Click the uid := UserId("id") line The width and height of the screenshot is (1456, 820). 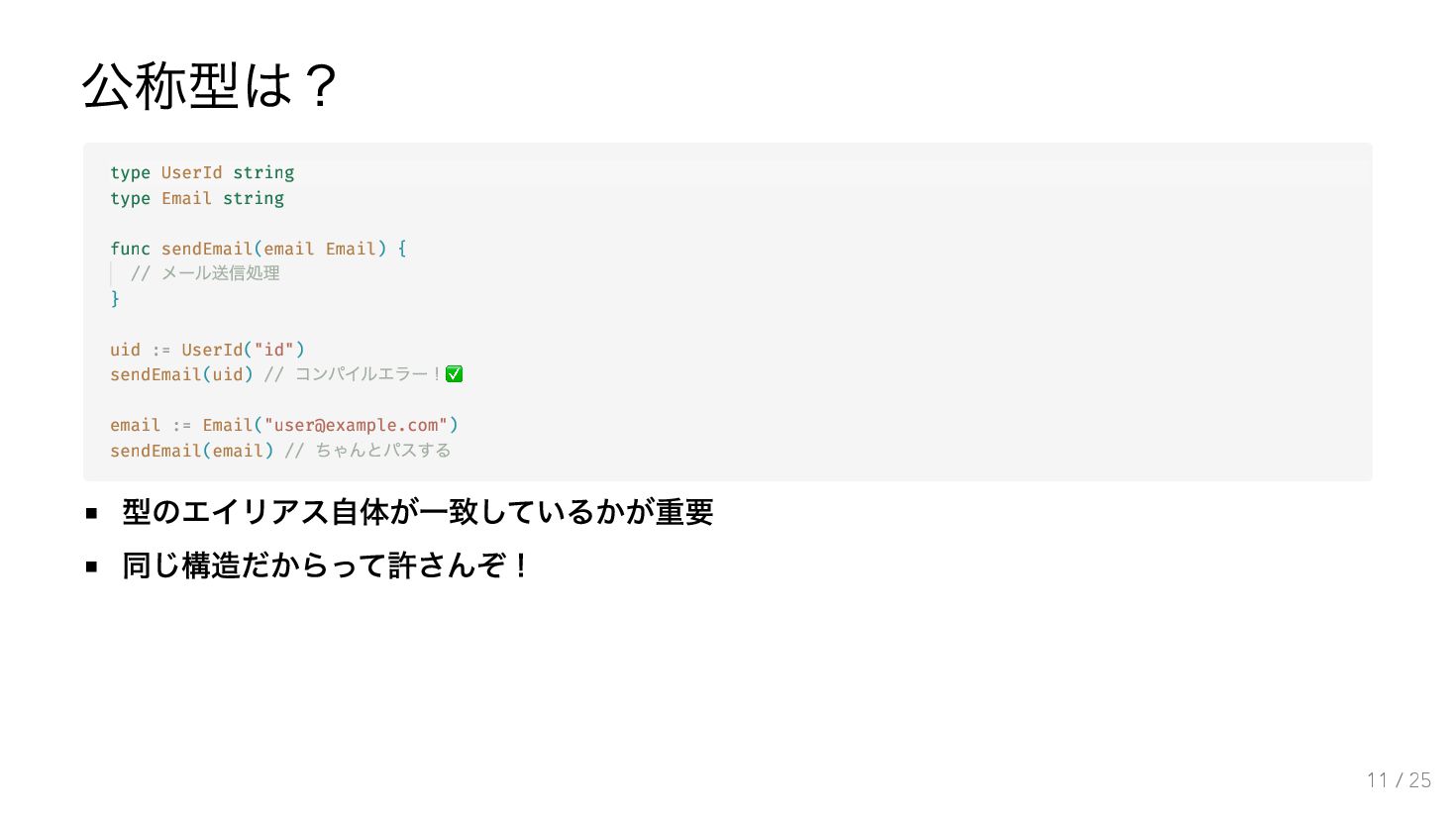click(207, 350)
